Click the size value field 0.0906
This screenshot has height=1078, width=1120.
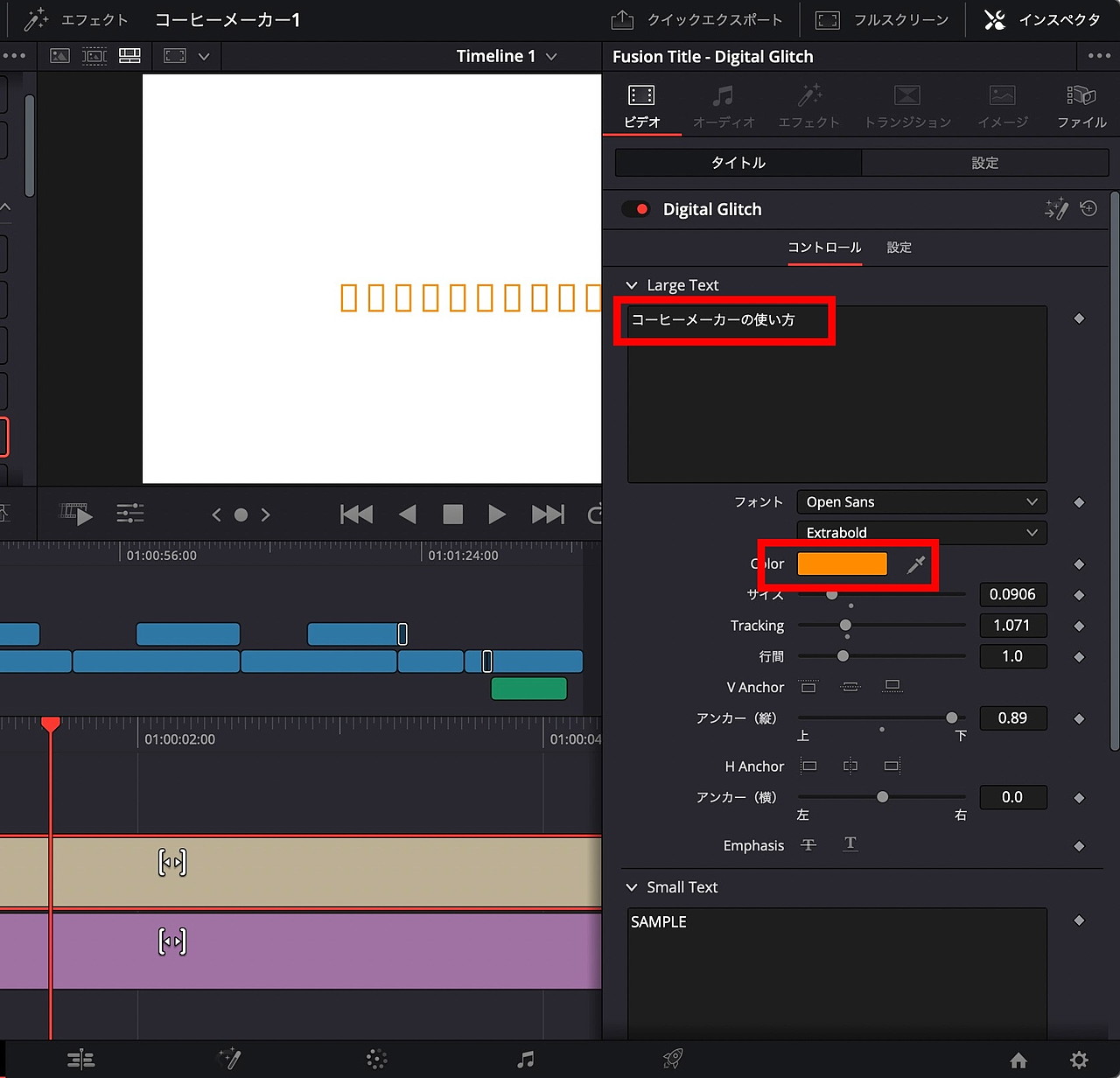pyautogui.click(x=1012, y=595)
